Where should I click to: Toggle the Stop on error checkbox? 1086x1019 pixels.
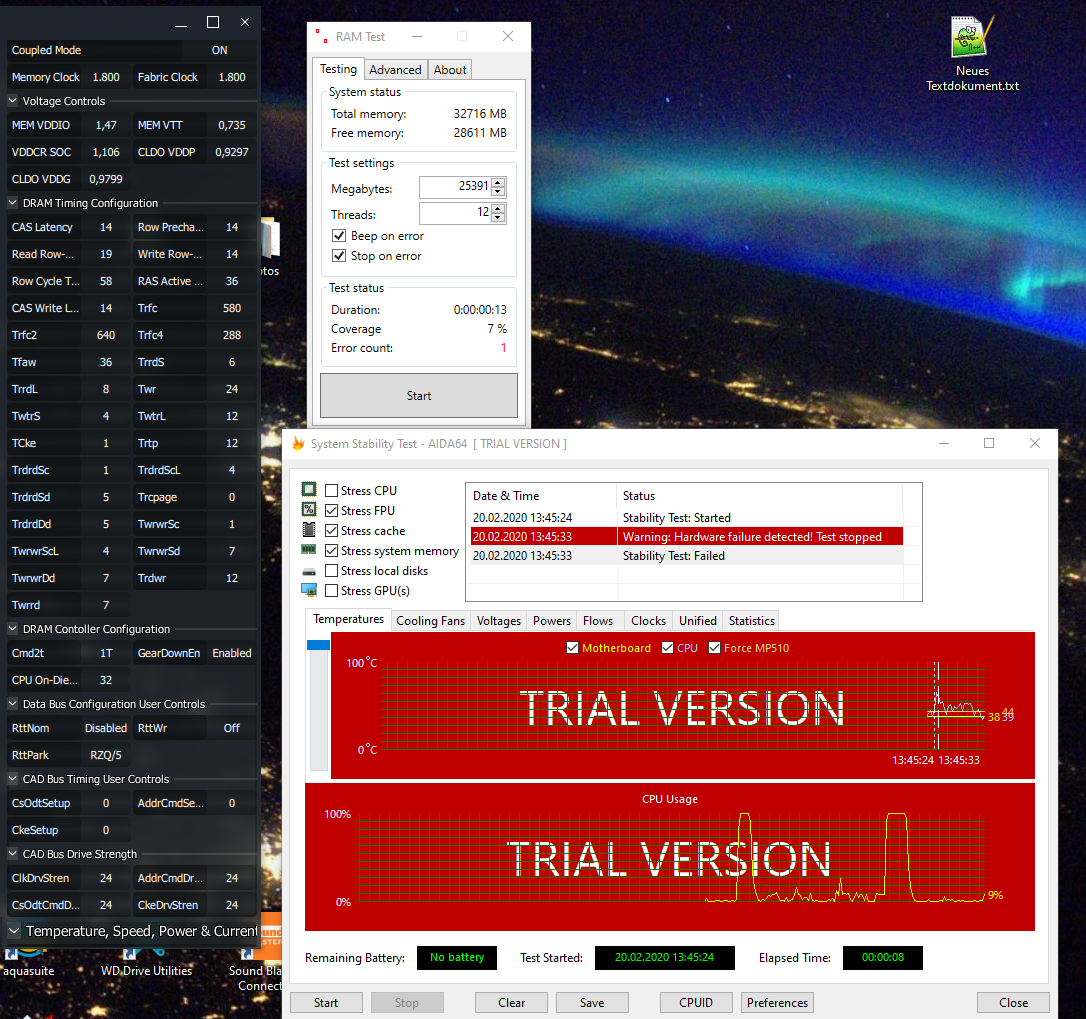tap(339, 256)
